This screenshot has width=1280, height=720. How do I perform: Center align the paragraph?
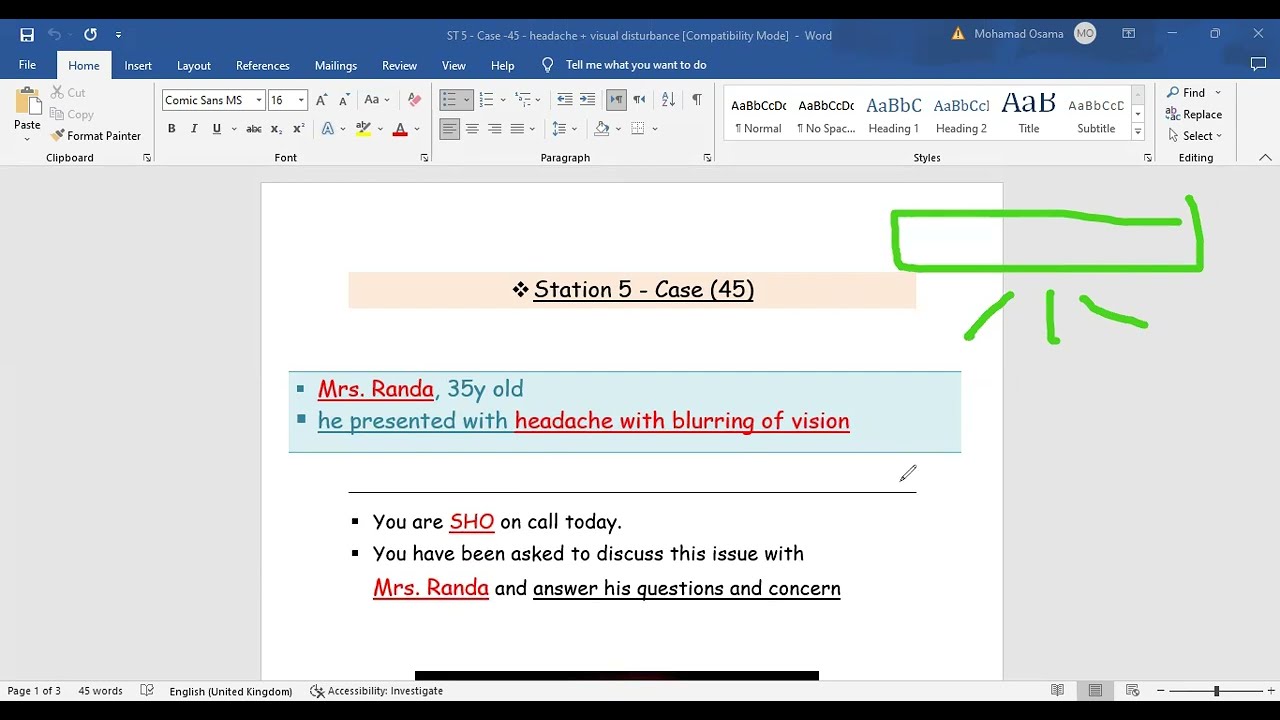point(472,129)
